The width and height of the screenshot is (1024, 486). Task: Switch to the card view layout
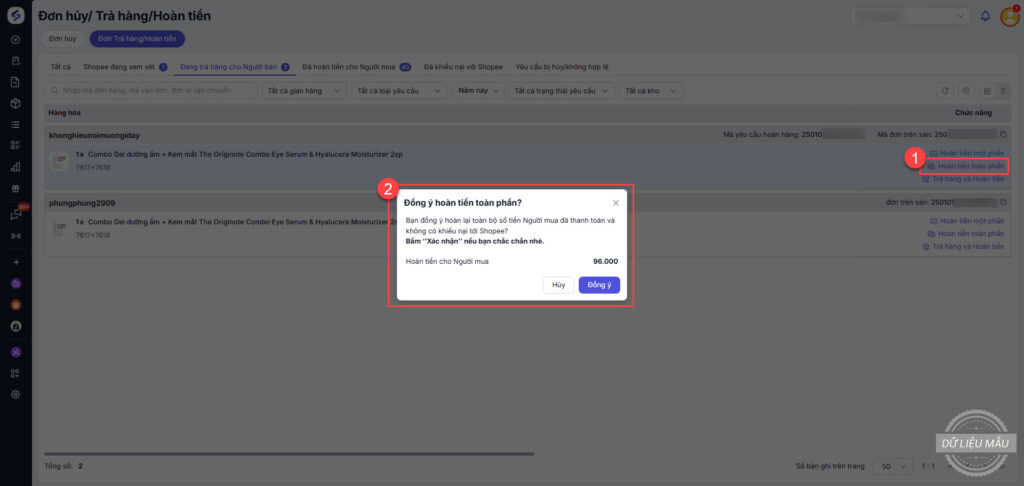[x=987, y=91]
